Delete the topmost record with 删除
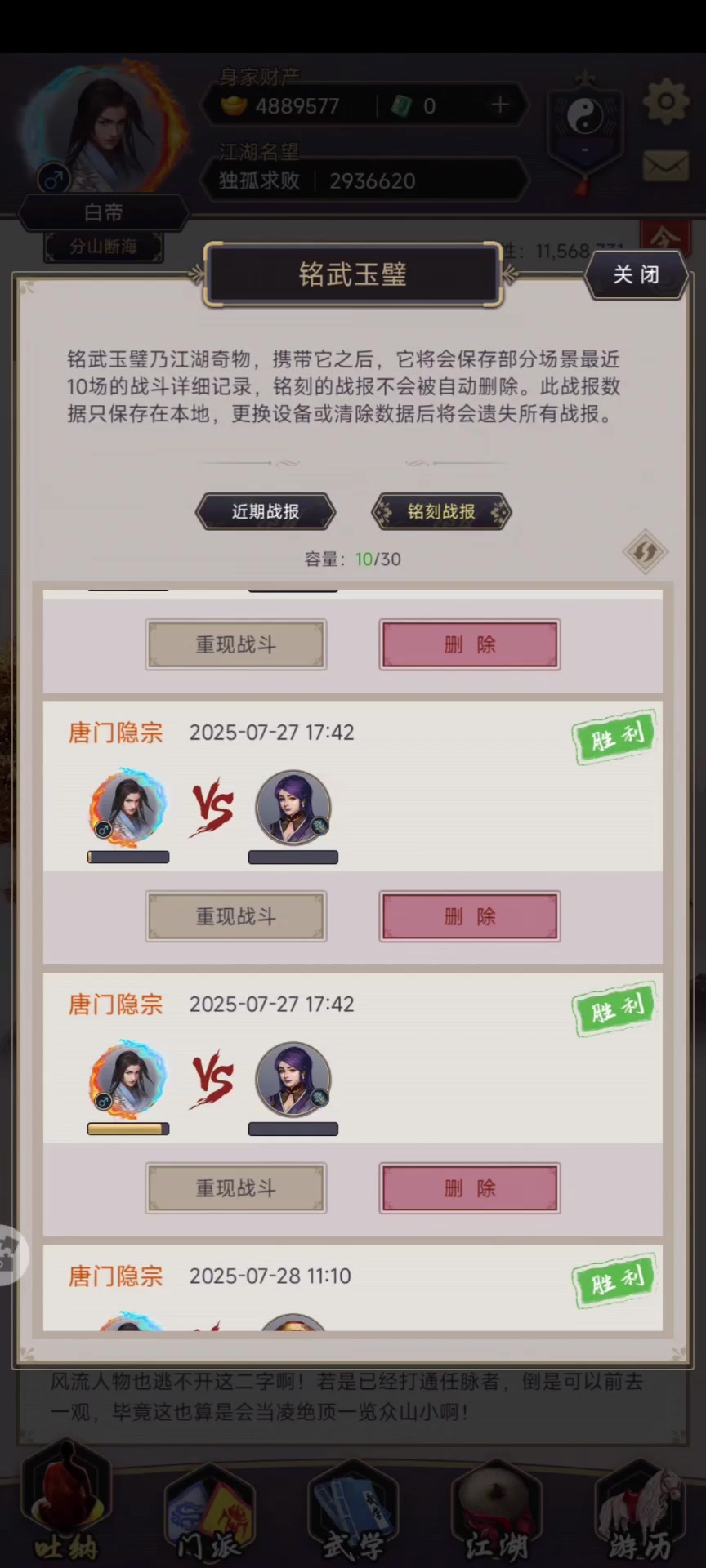This screenshot has height=1568, width=706. tap(470, 644)
